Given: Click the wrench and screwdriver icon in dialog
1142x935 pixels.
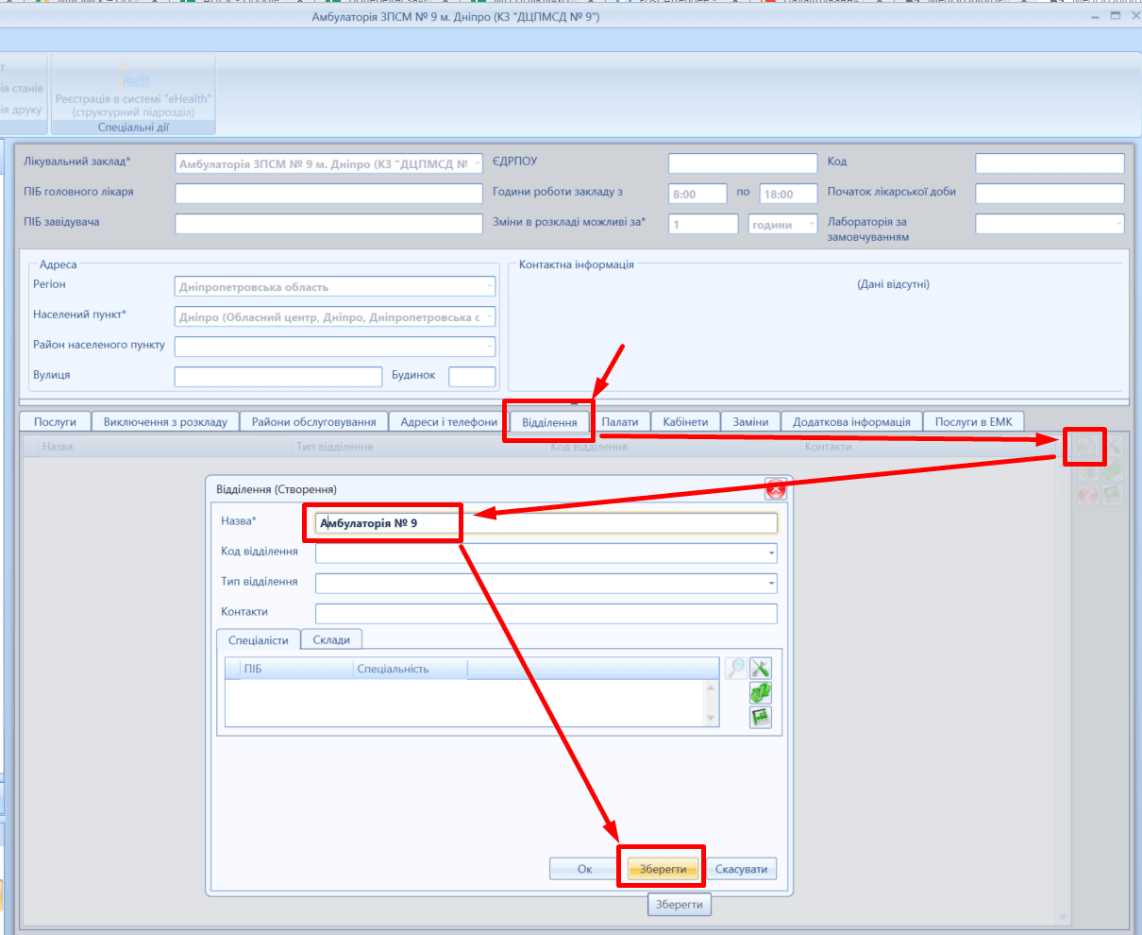Looking at the screenshot, I should [x=761, y=668].
